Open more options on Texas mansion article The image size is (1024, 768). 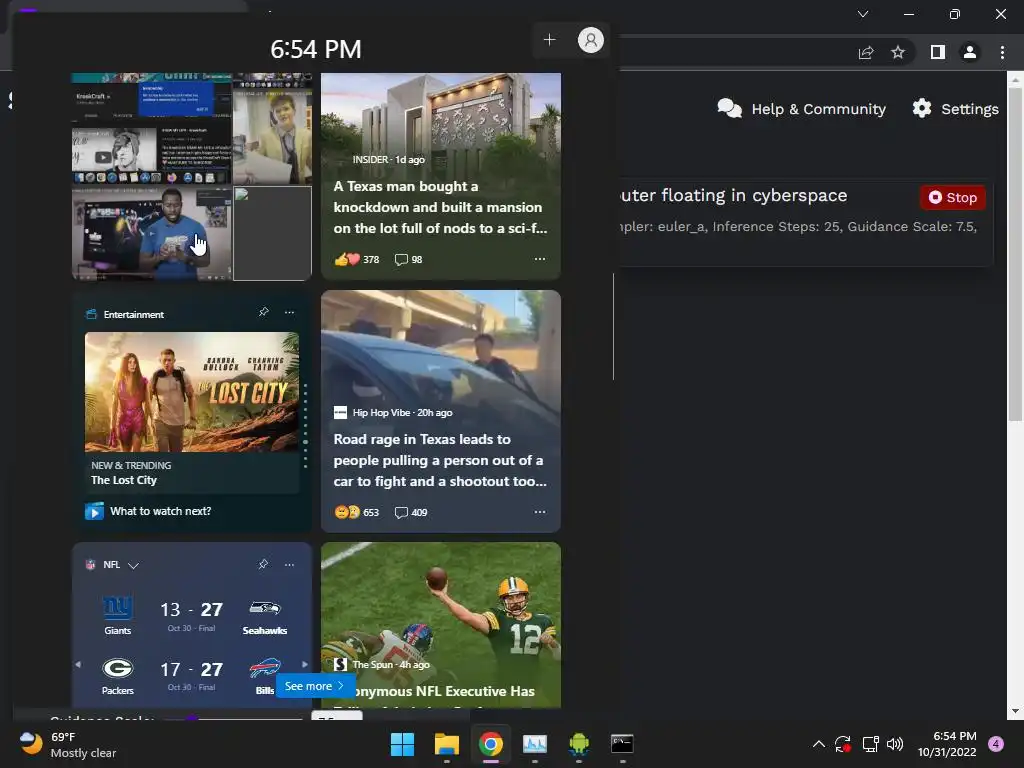539,259
